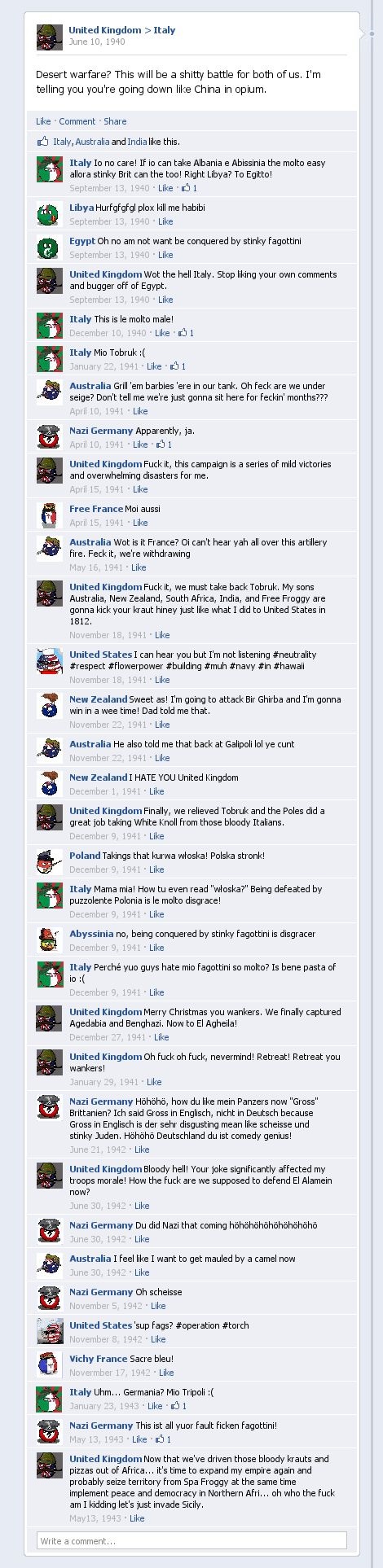The height and width of the screenshot is (1568, 383).
Task: Click the Share link under the main post
Action: [x=115, y=121]
